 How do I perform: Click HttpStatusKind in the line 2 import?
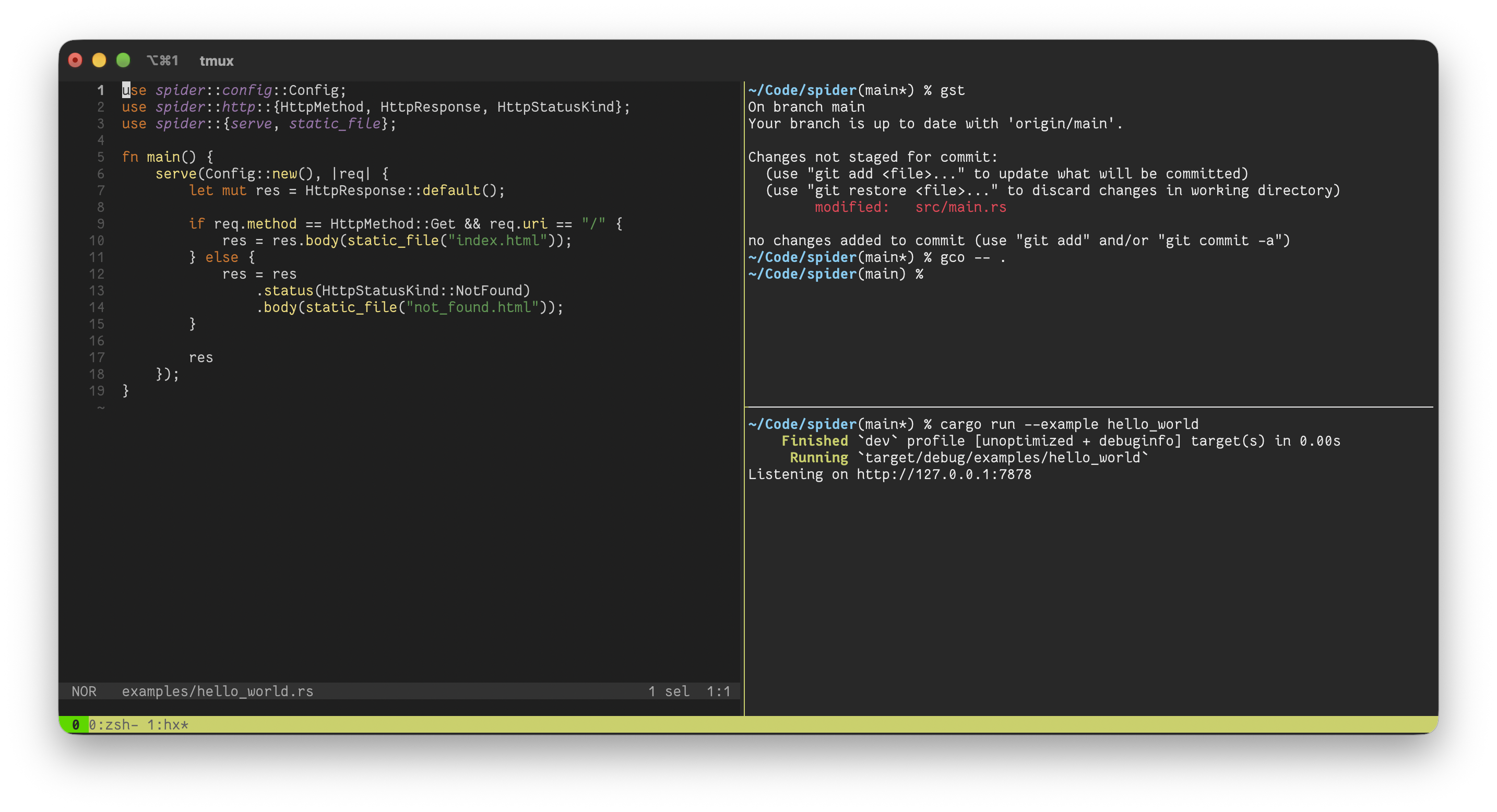coord(555,107)
